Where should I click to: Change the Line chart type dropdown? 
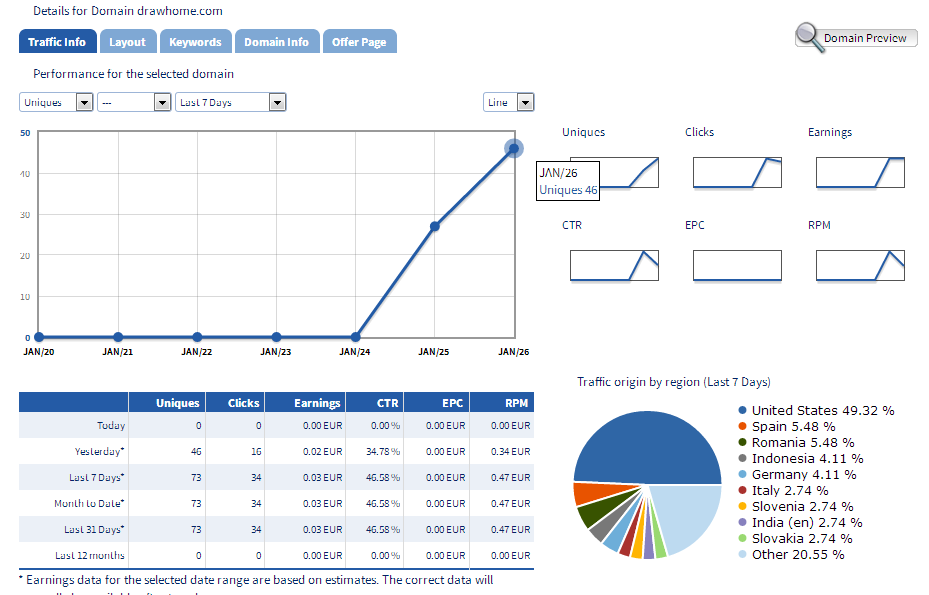(508, 102)
